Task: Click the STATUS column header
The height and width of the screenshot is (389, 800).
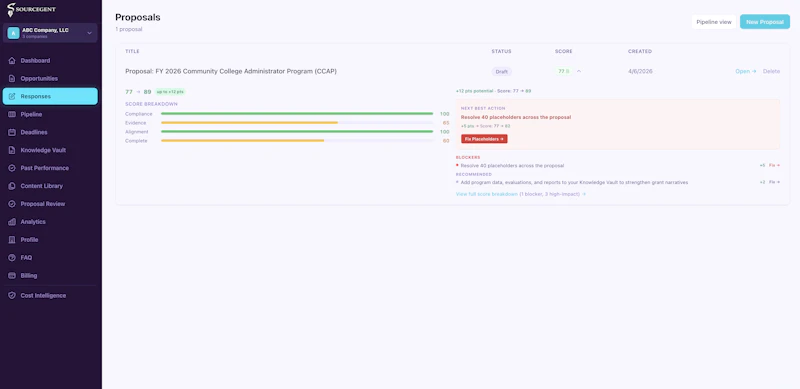Action: (x=502, y=52)
